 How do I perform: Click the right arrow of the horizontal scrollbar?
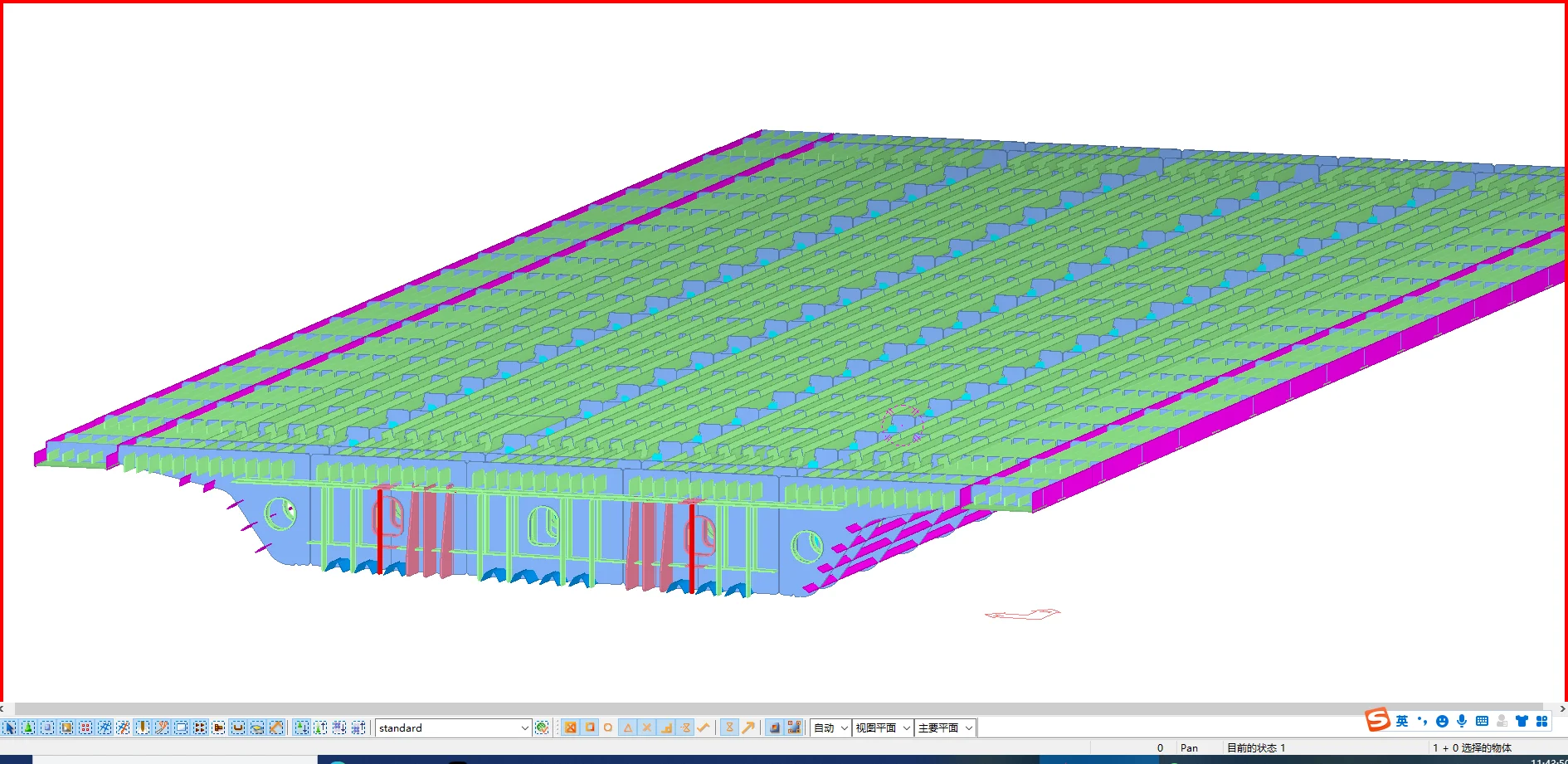(1562, 708)
